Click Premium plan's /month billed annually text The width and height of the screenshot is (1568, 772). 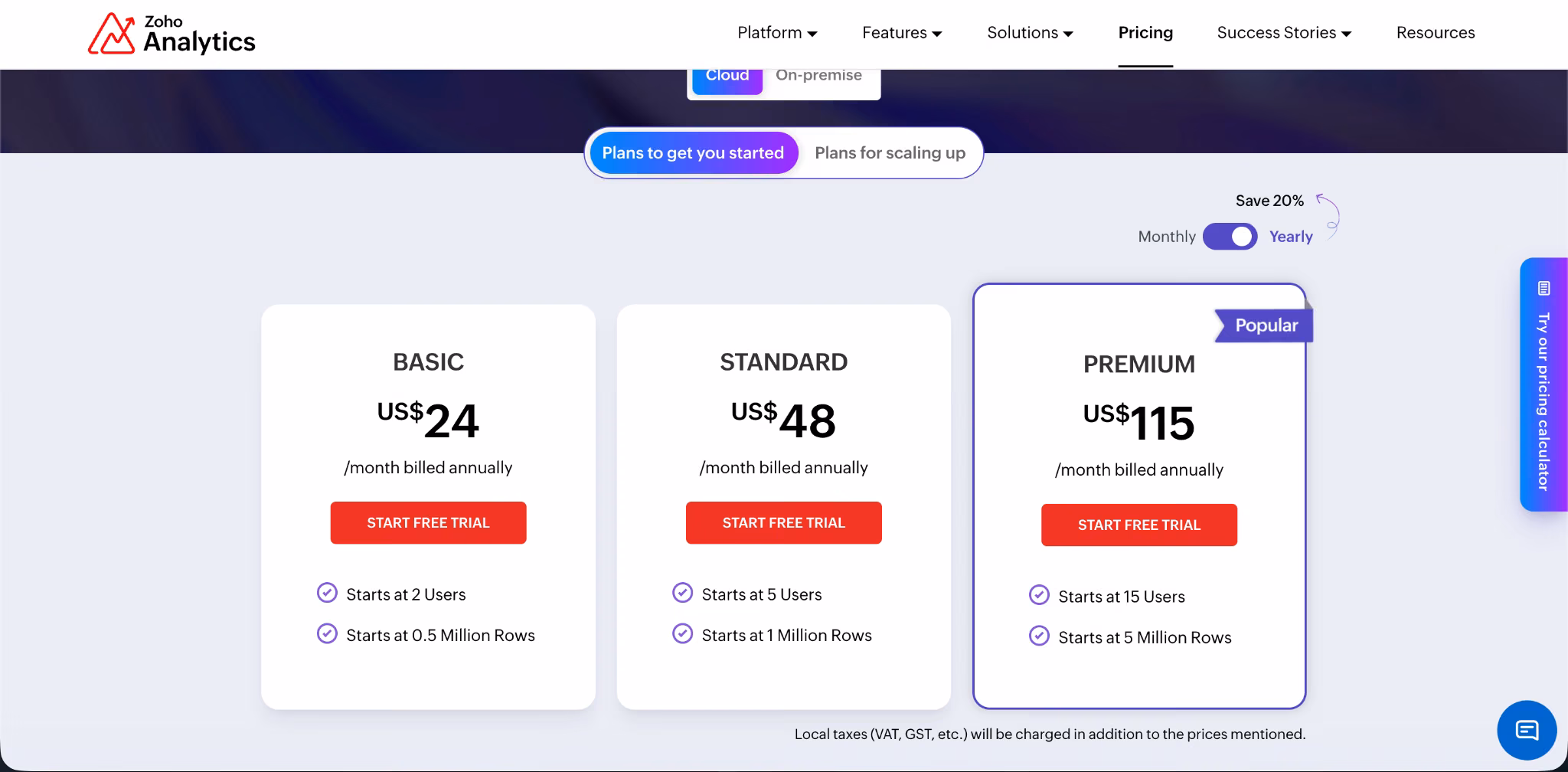[1139, 469]
